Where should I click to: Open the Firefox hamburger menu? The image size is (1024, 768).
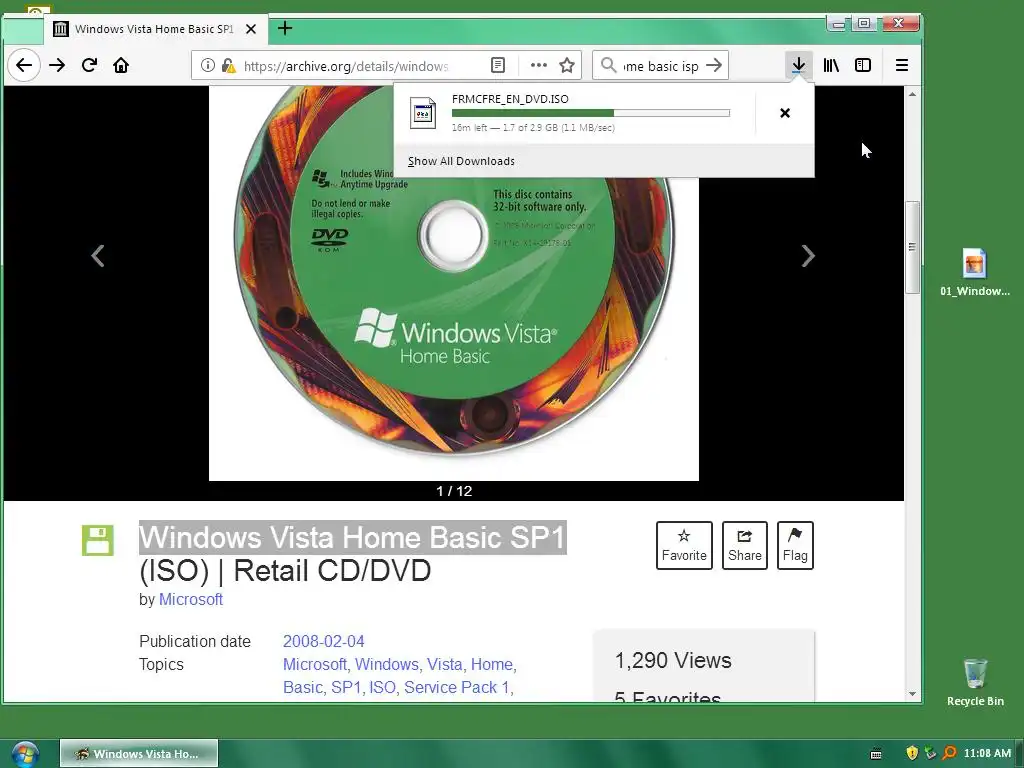(902, 65)
